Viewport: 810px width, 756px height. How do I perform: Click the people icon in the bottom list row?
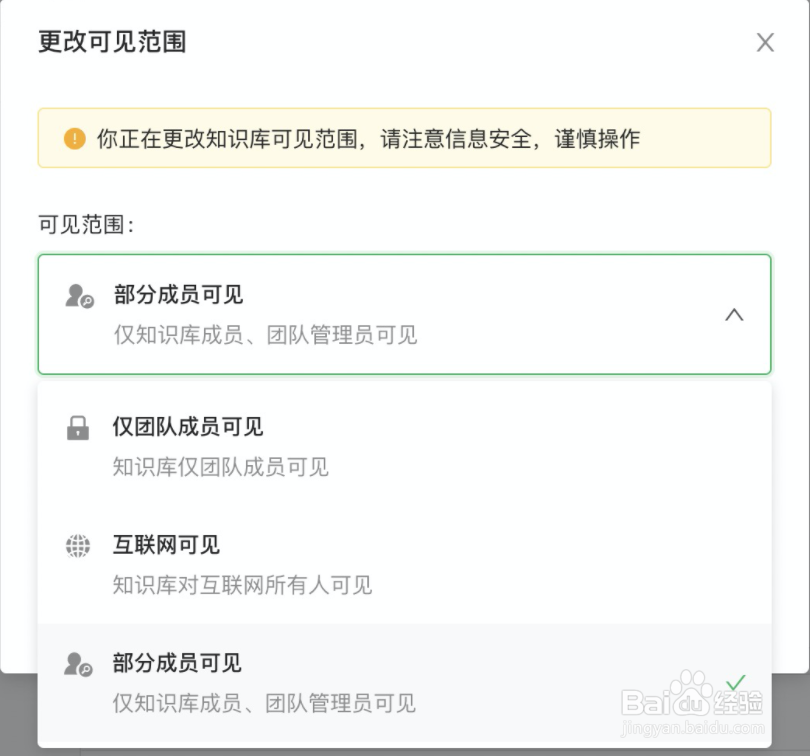point(78,662)
